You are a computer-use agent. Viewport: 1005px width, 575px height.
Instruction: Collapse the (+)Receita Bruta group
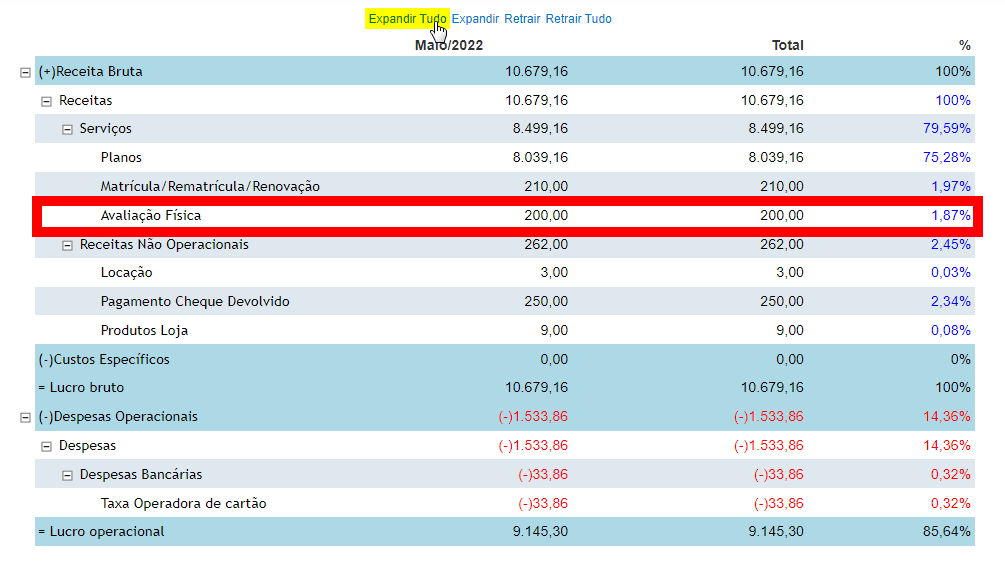tap(25, 72)
